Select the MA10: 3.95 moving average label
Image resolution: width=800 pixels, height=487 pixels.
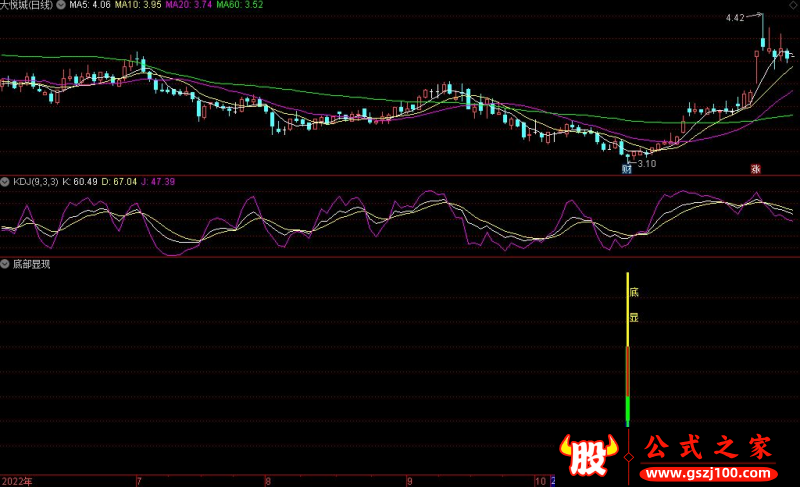click(138, 6)
